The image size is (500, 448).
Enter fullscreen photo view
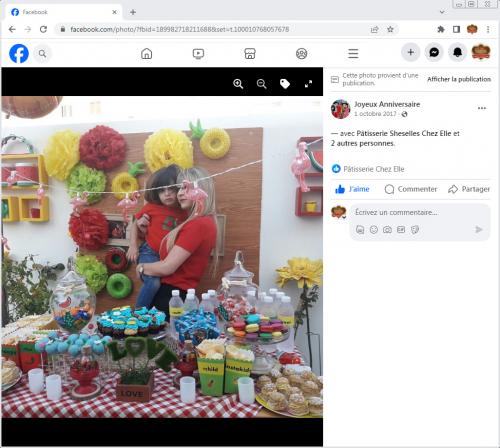point(308,84)
